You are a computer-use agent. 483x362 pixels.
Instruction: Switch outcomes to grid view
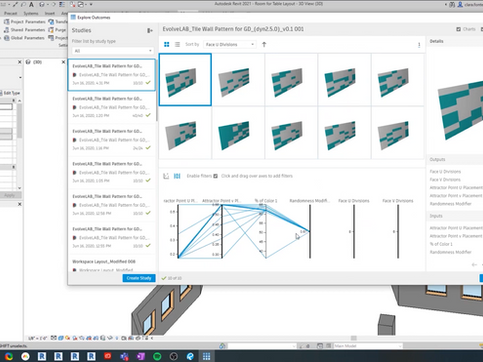pos(167,44)
